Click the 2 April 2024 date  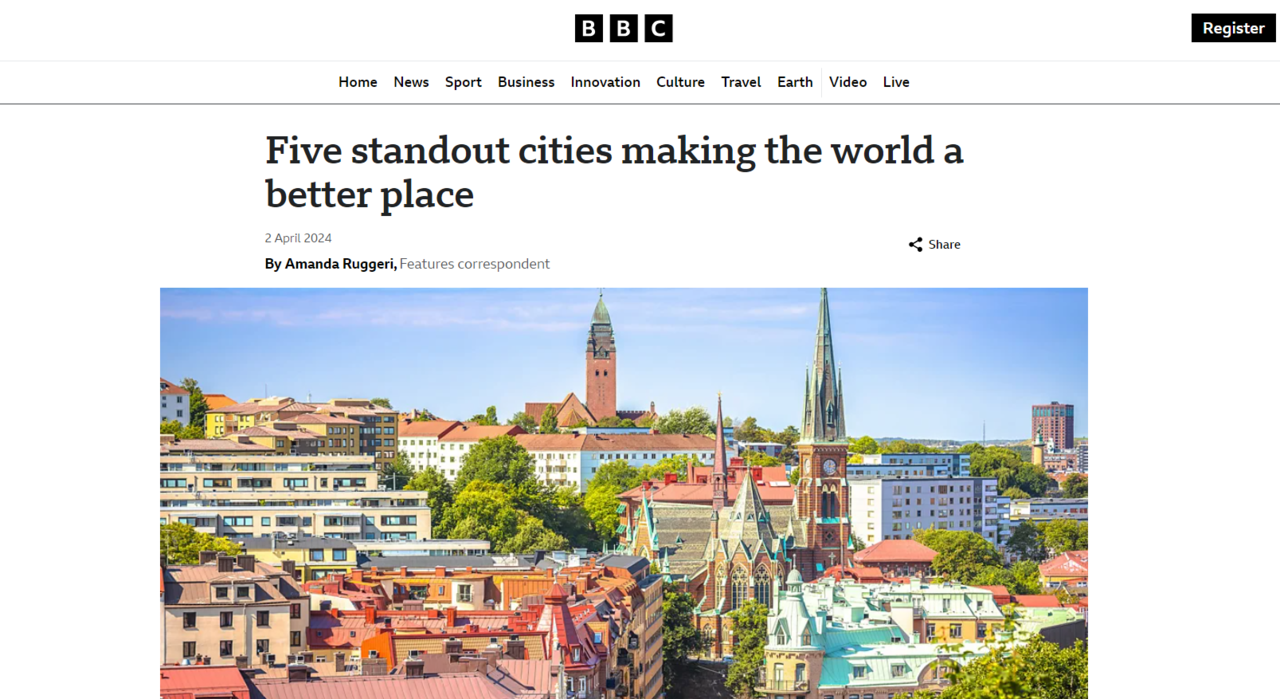(x=298, y=238)
